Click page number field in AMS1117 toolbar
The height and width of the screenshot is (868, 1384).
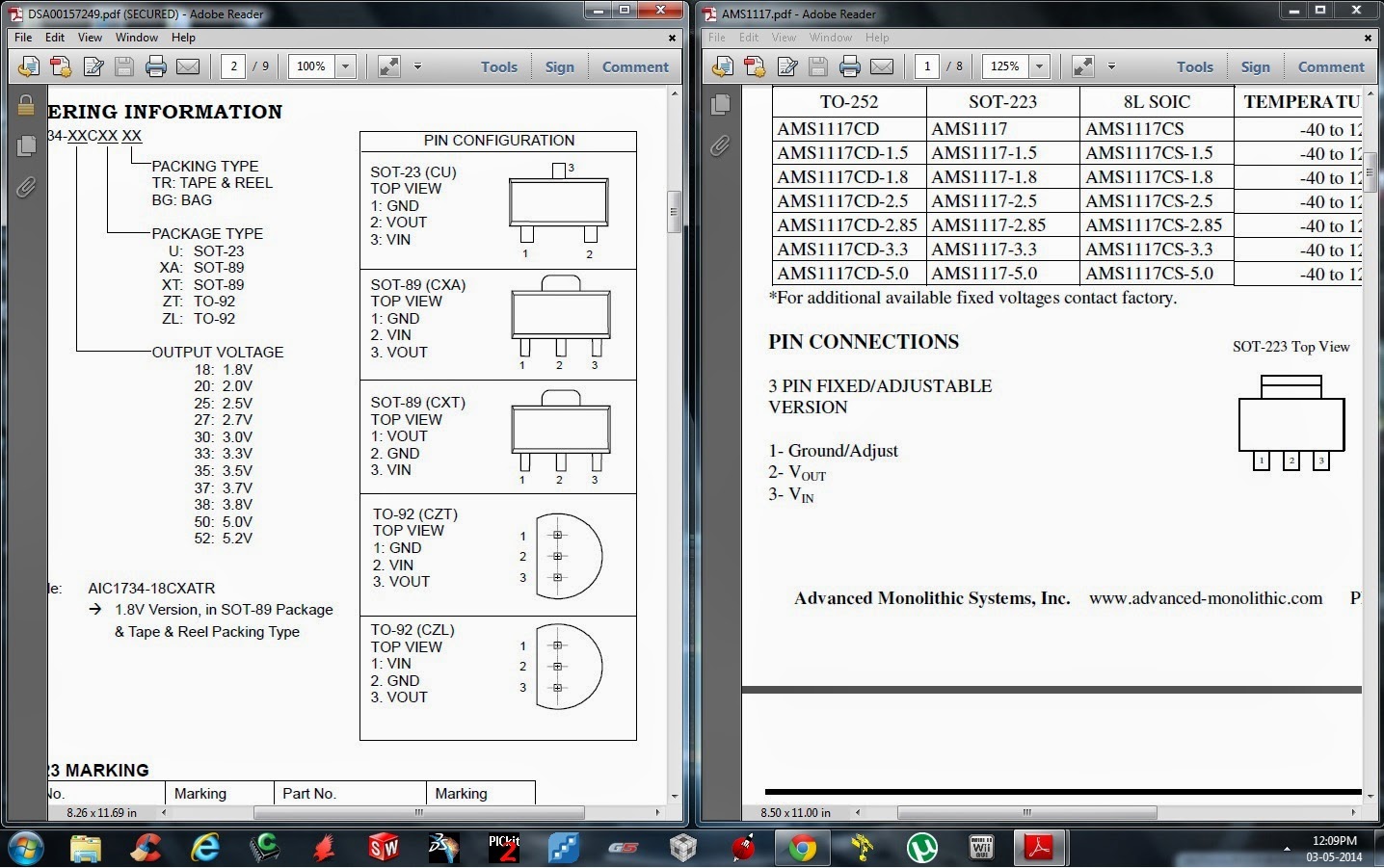tap(927, 66)
